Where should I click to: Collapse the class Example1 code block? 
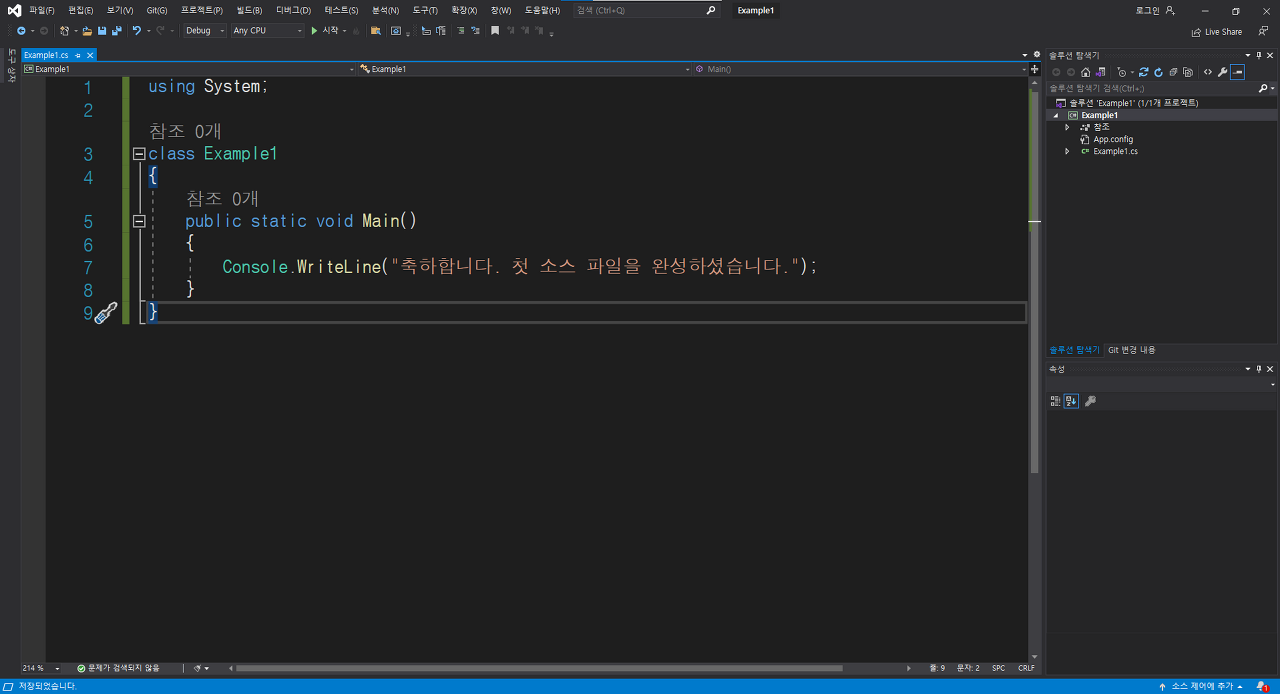139,154
